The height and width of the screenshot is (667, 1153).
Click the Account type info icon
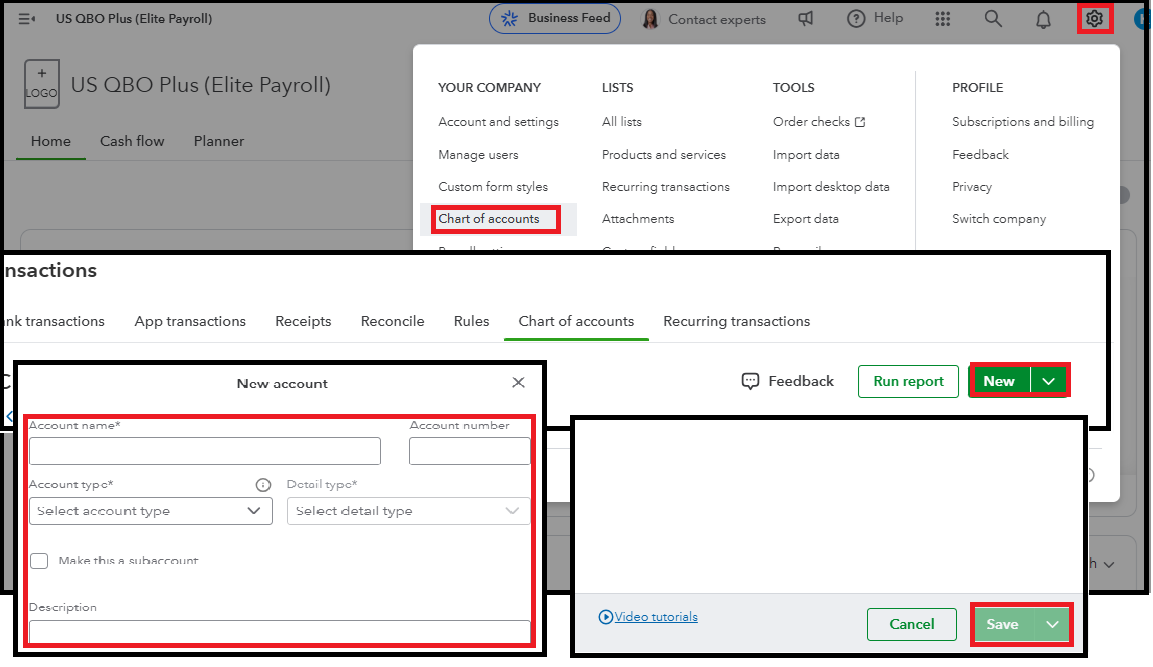pyautogui.click(x=263, y=485)
